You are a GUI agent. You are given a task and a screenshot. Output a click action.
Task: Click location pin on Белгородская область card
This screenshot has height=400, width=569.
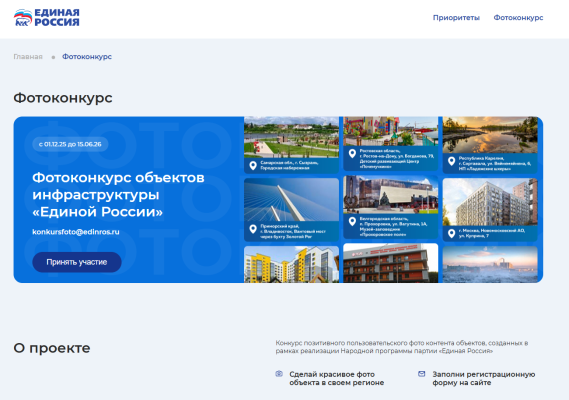tap(352, 221)
